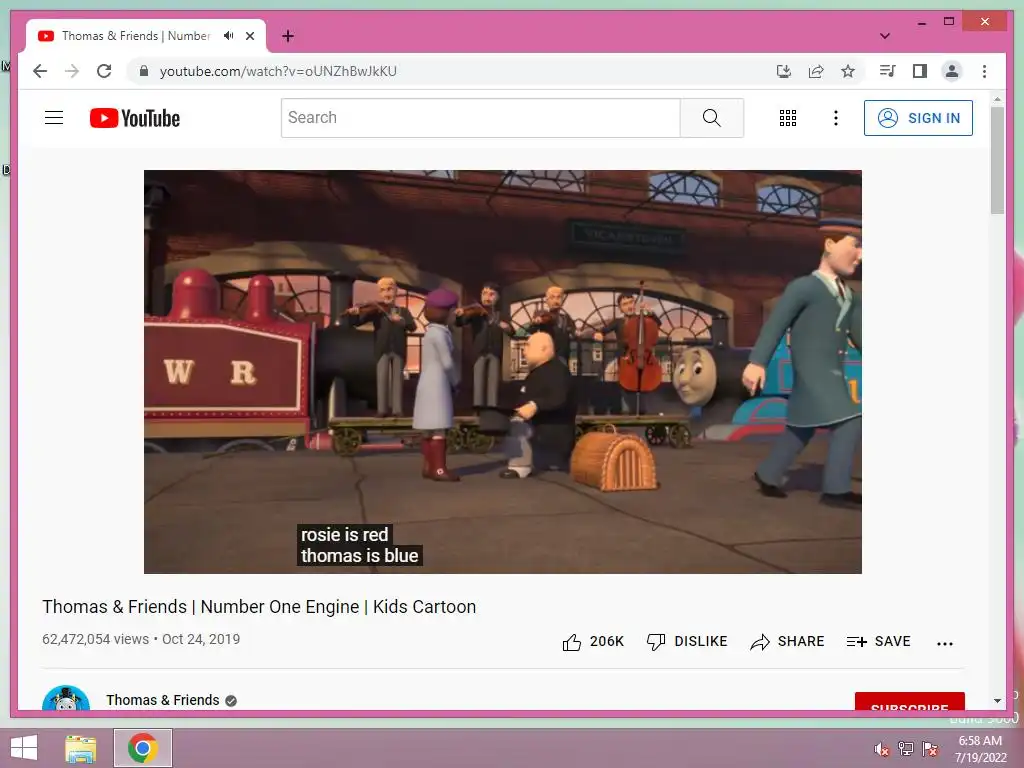1024x768 pixels.
Task: Toggle Chrome side panel
Action: point(920,71)
